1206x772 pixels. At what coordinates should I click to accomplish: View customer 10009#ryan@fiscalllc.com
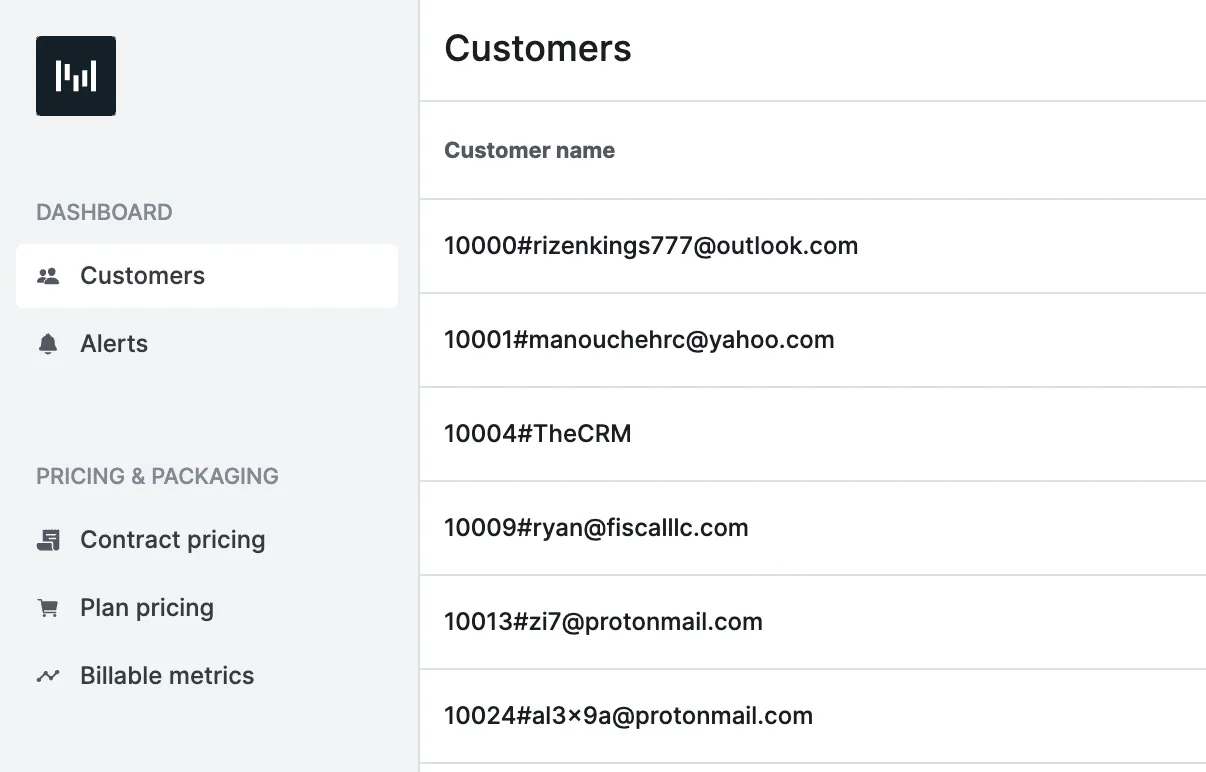click(x=596, y=528)
